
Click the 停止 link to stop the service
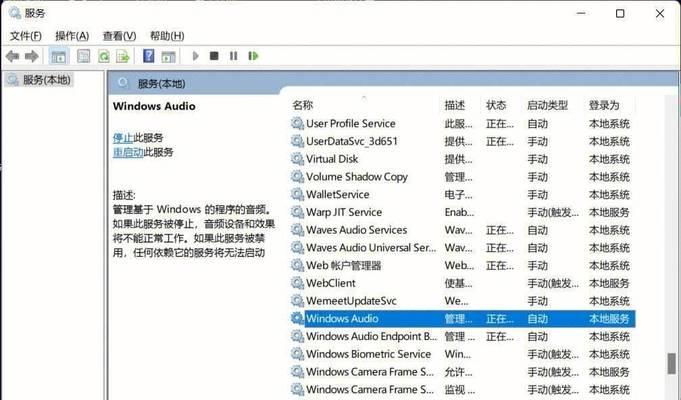point(122,138)
